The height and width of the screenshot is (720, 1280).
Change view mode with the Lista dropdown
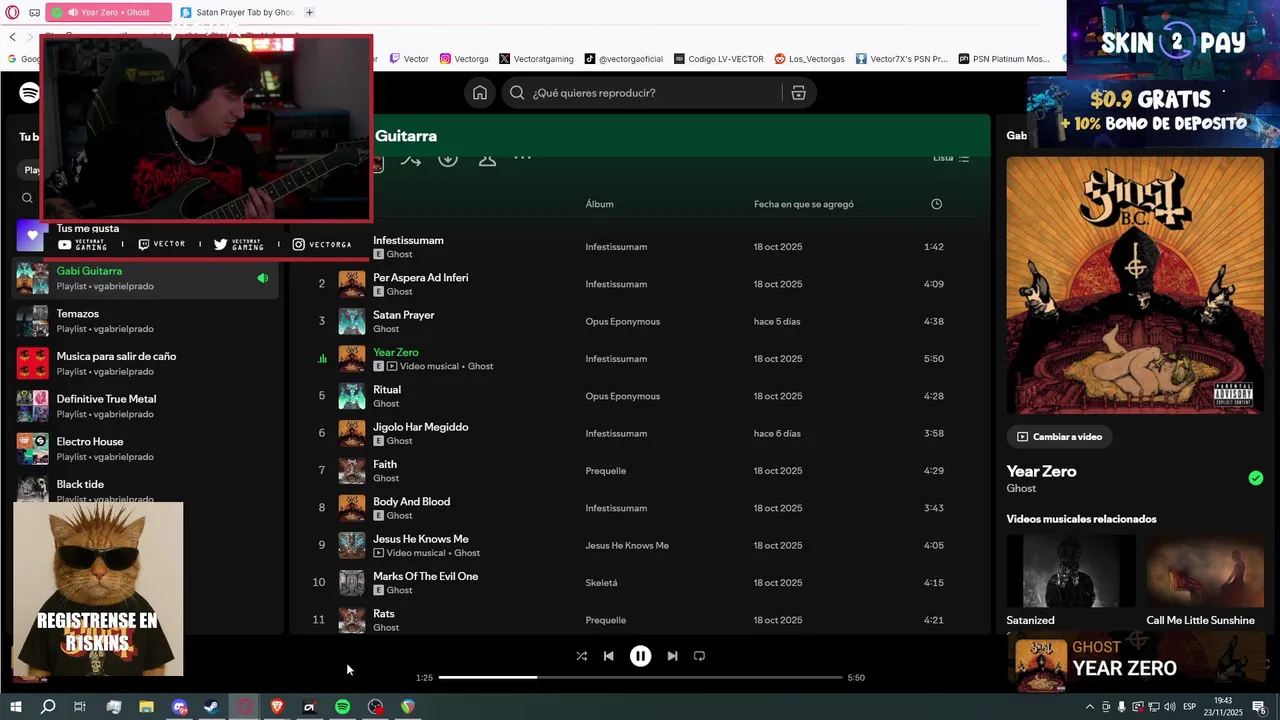[951, 158]
